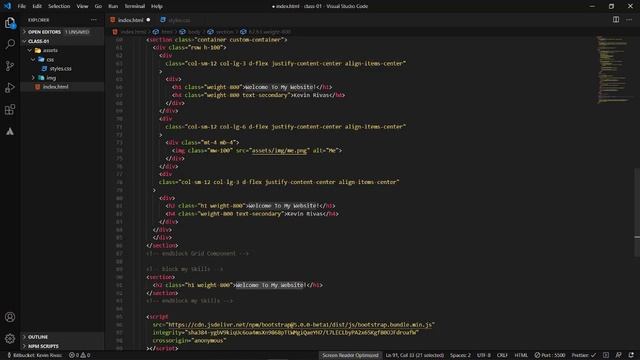Toggle Screen Reader Optimized status item
640x360 pixels.
[350, 355]
